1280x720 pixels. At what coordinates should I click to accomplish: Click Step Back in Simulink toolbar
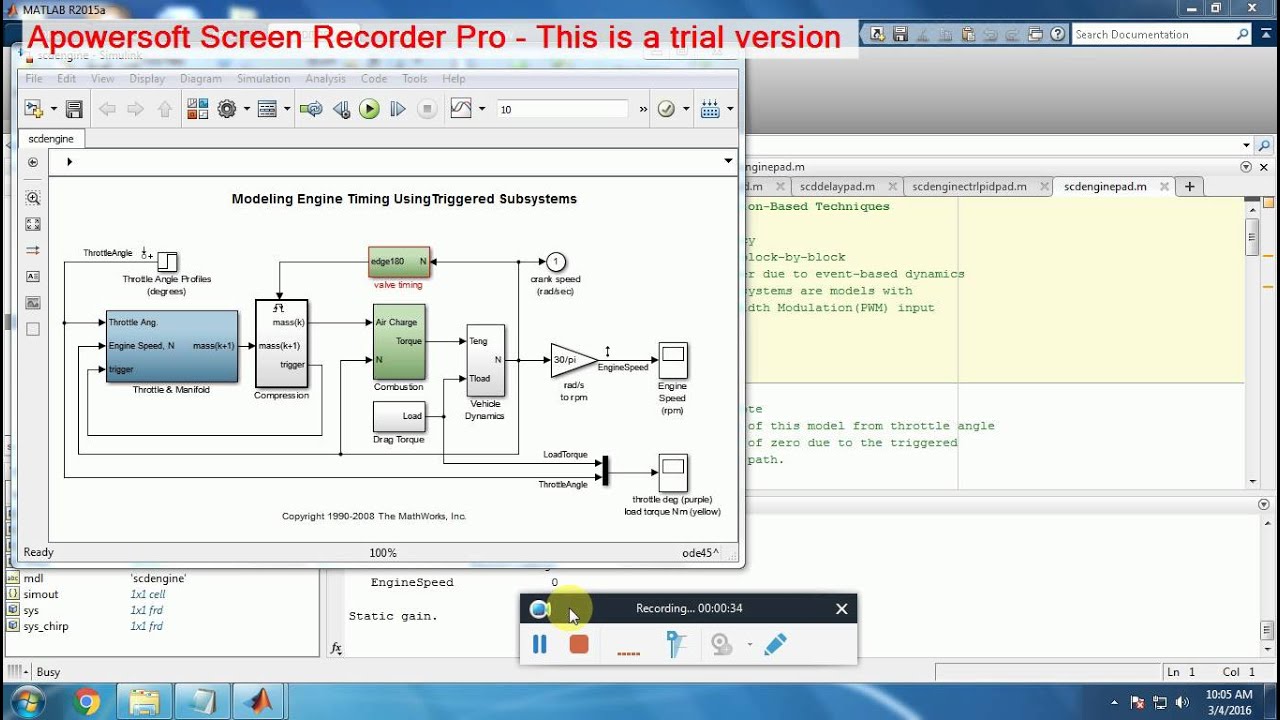click(341, 109)
